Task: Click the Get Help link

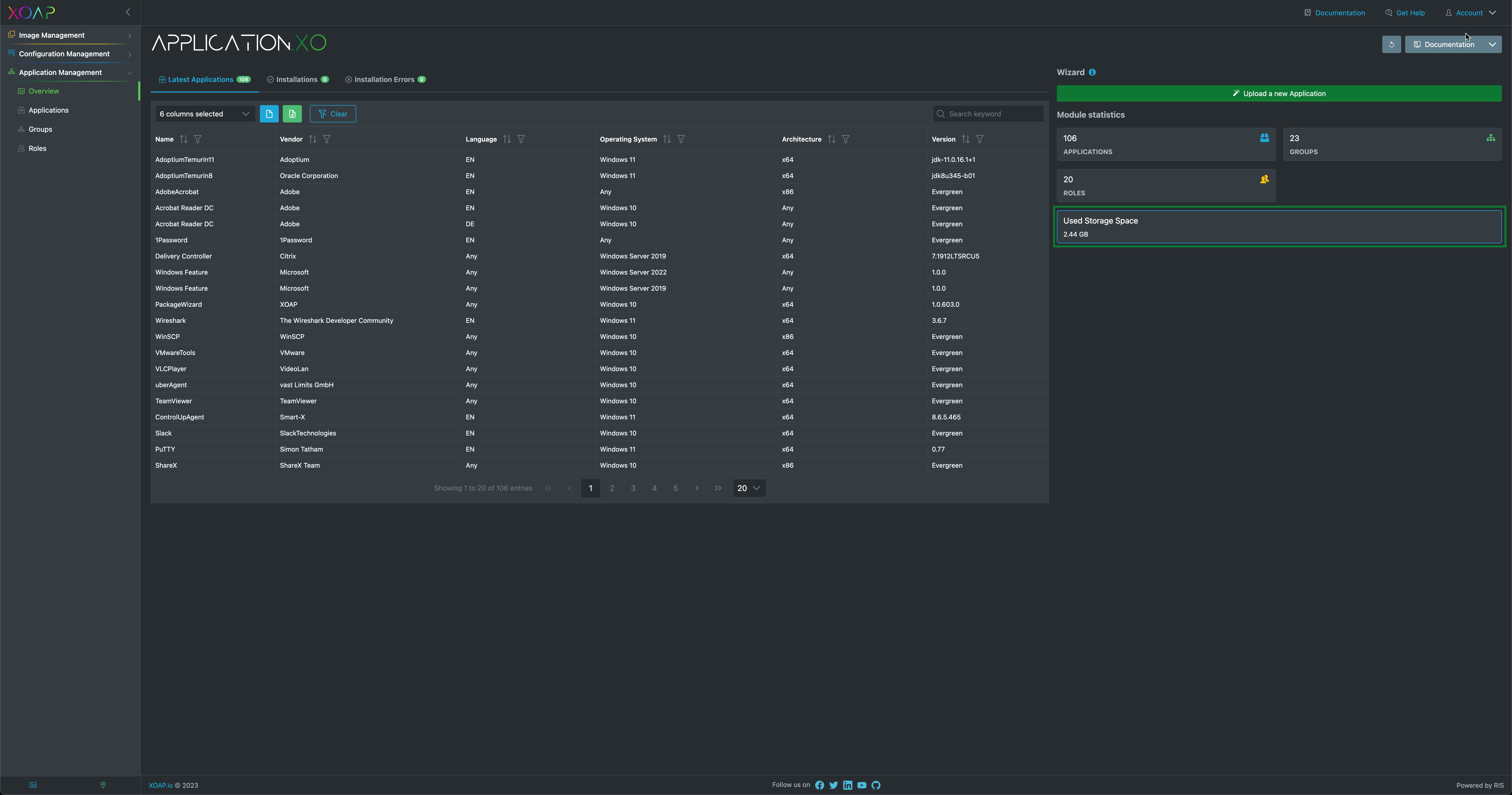Action: point(1405,13)
